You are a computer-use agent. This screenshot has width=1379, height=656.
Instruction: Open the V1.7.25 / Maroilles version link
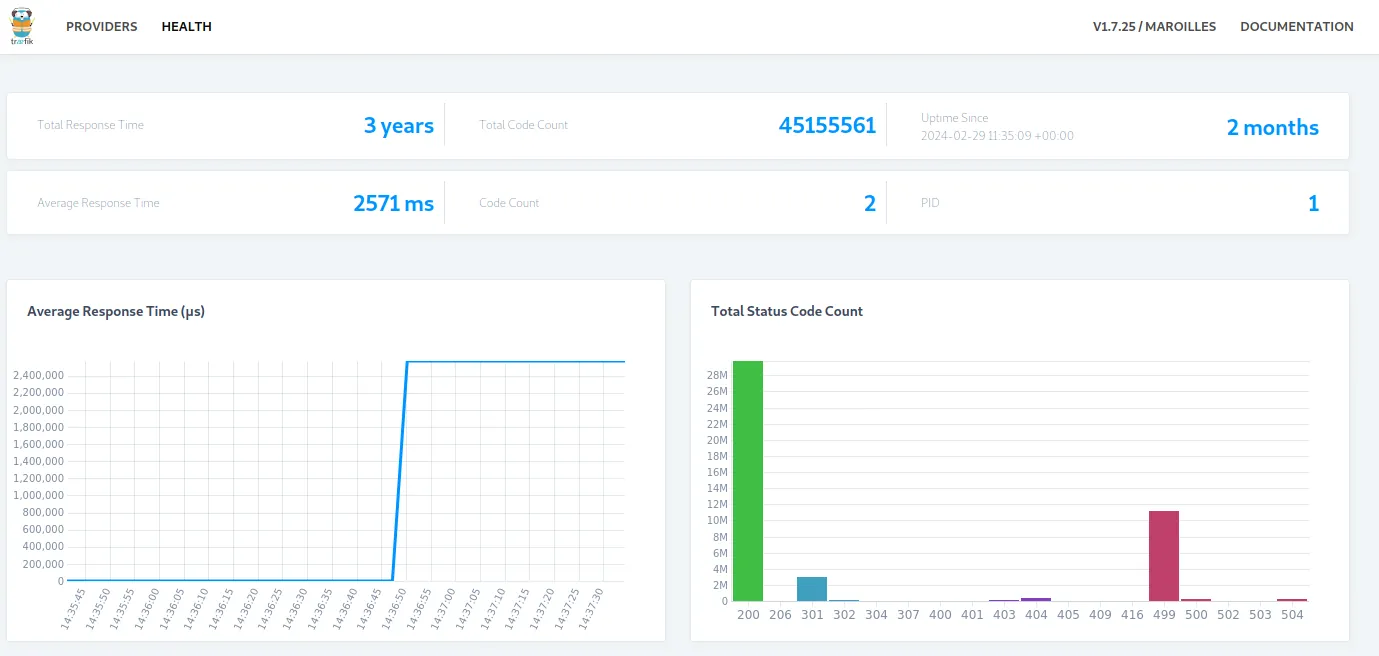coord(1154,27)
